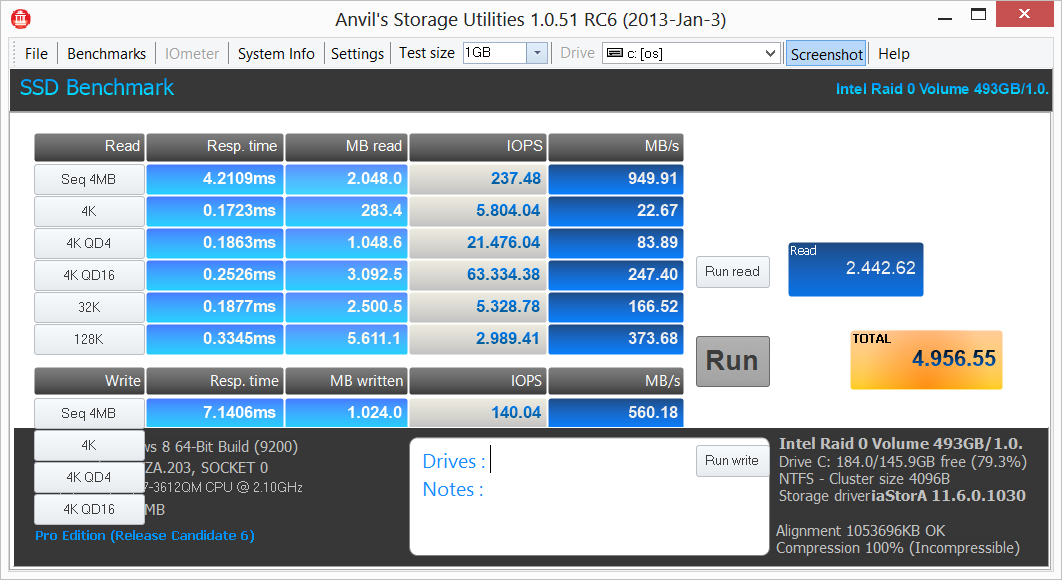Open the System Info menu
Viewport: 1062px width, 580px height.
point(276,54)
